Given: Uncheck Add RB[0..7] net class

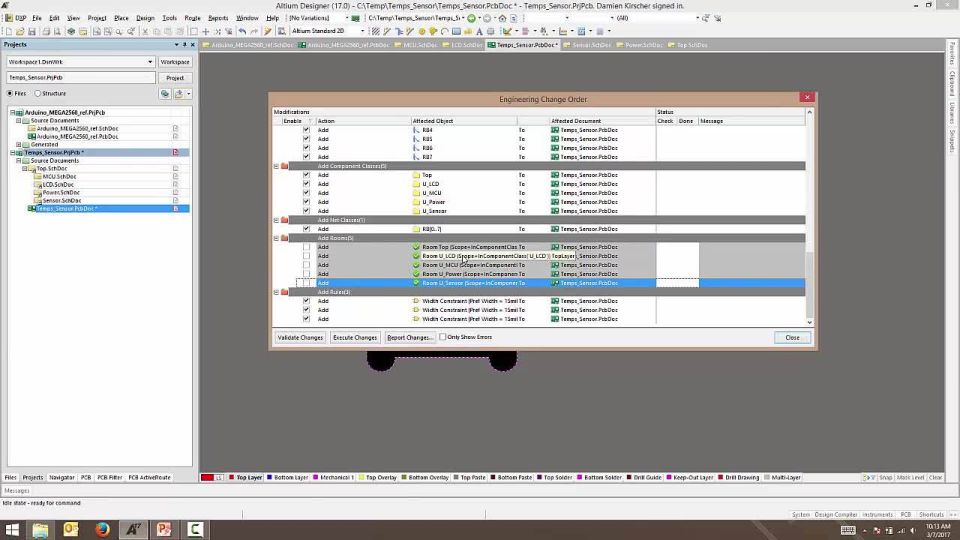Looking at the screenshot, I should point(306,229).
